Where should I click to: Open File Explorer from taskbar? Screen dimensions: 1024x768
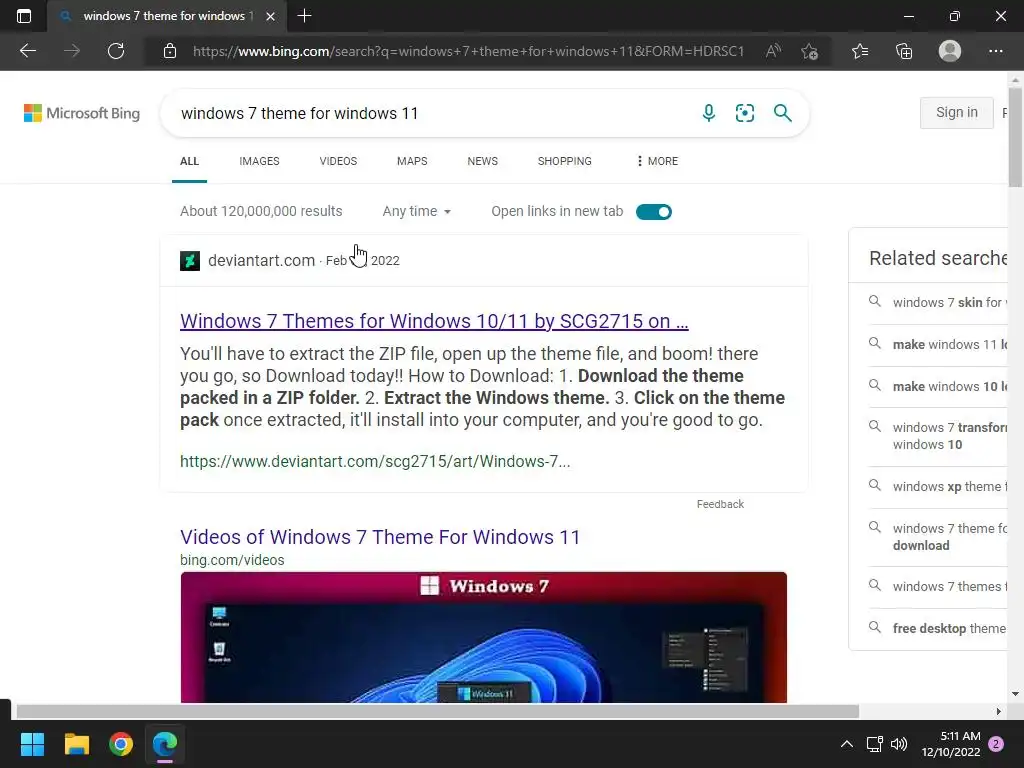click(x=76, y=744)
